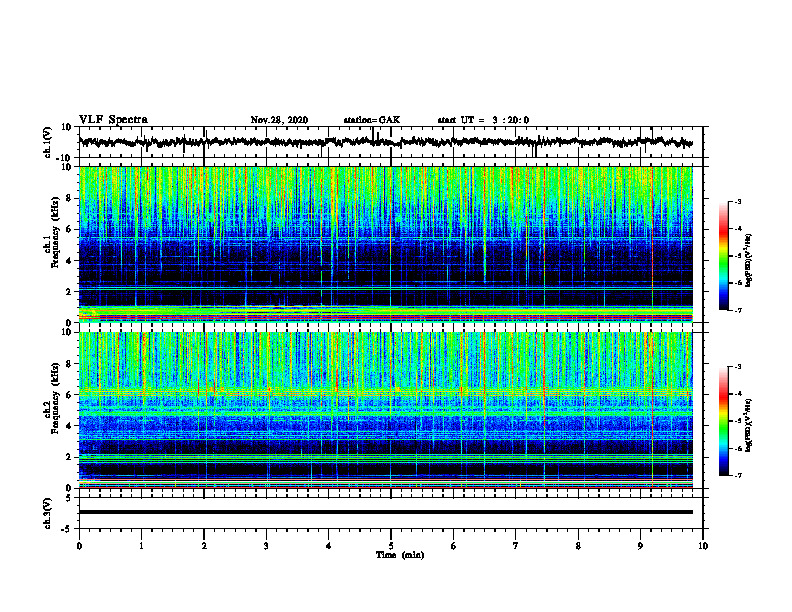Click the time axis tick label '0'
The height and width of the screenshot is (612, 792).
coord(79,546)
